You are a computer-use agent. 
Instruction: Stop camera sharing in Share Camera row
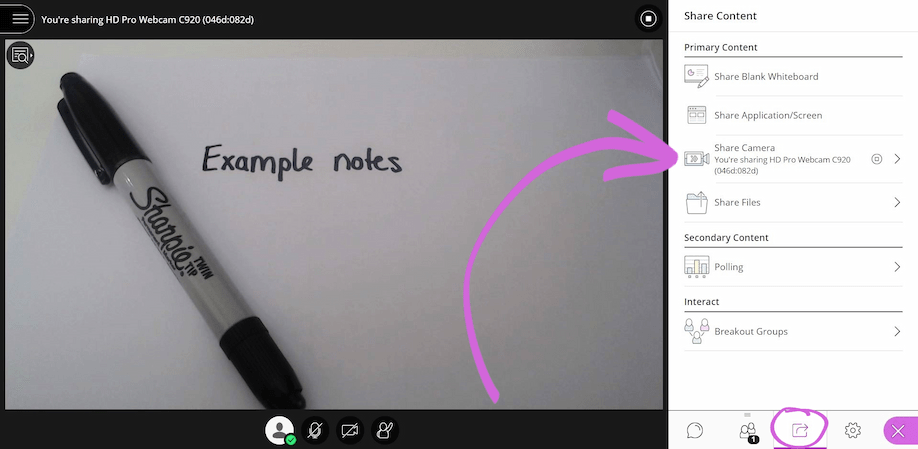pyautogui.click(x=876, y=159)
